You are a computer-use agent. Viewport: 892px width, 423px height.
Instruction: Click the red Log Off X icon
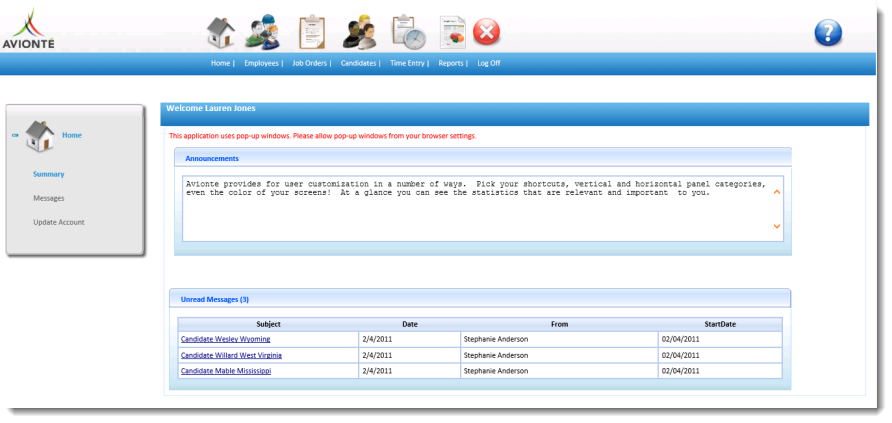487,32
